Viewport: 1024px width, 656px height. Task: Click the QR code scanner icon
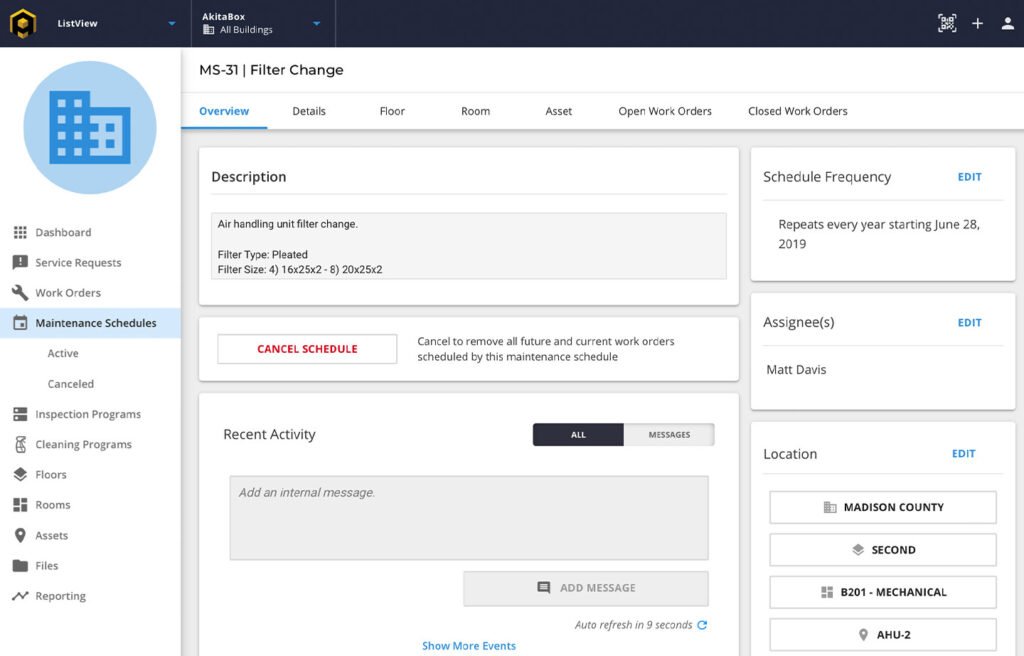coord(947,21)
